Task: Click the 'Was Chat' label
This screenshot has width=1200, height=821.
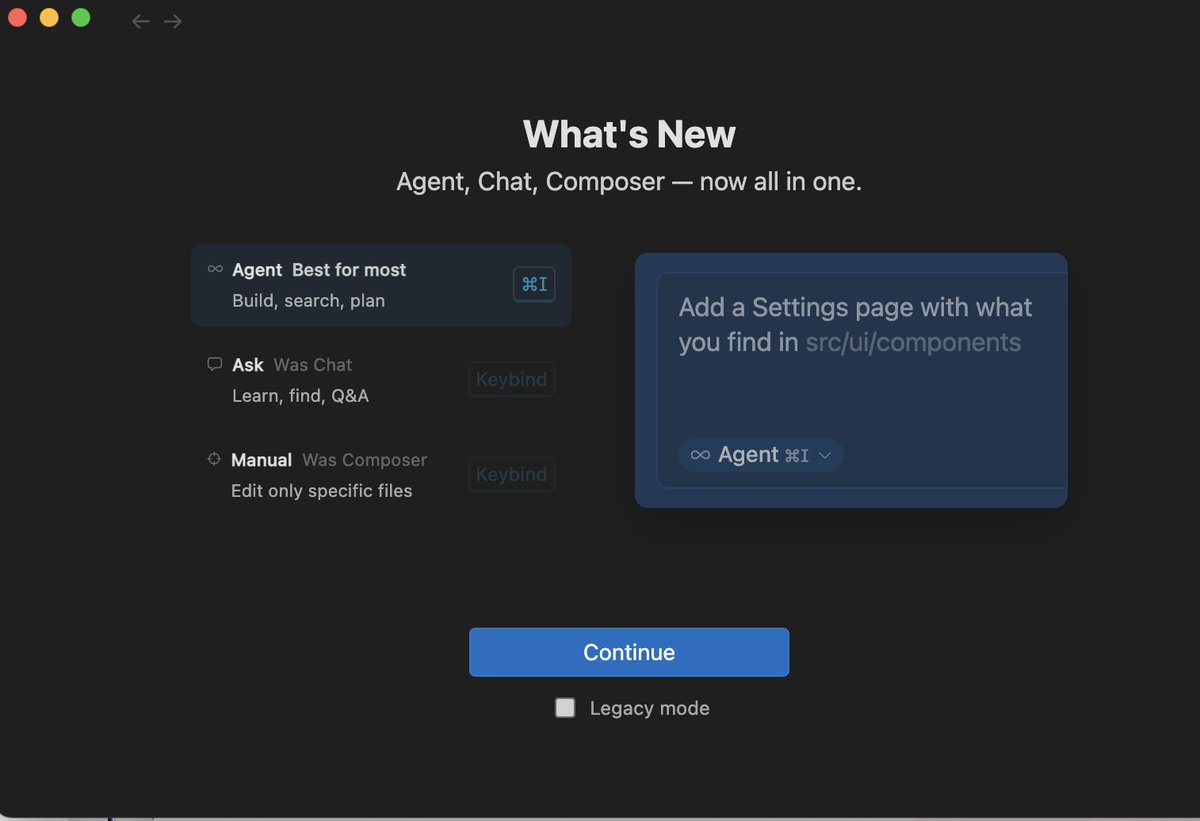Action: click(x=313, y=365)
